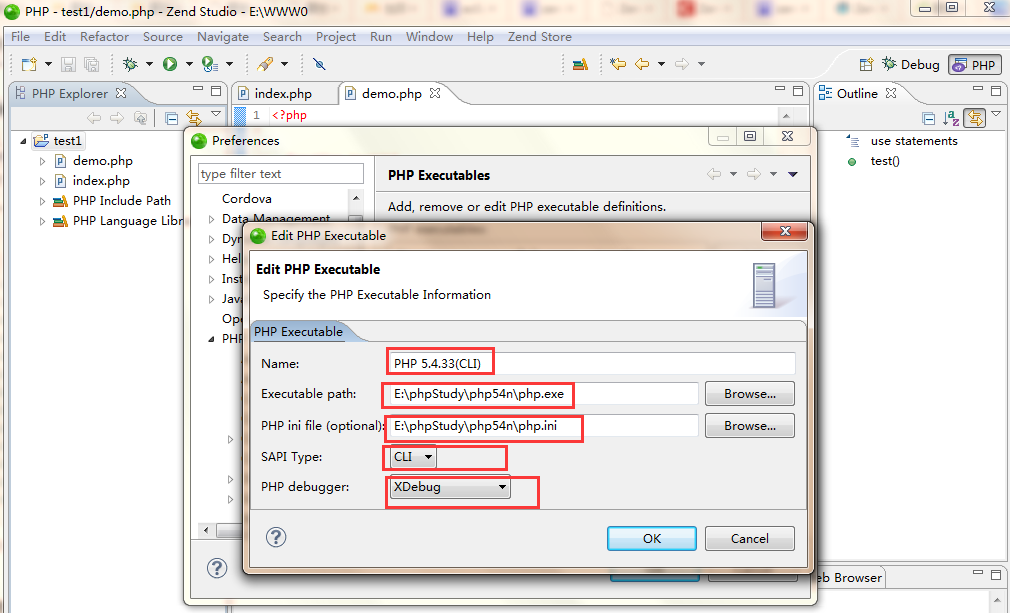Click the help icon in Preferences window
This screenshot has width=1010, height=613.
[x=217, y=568]
